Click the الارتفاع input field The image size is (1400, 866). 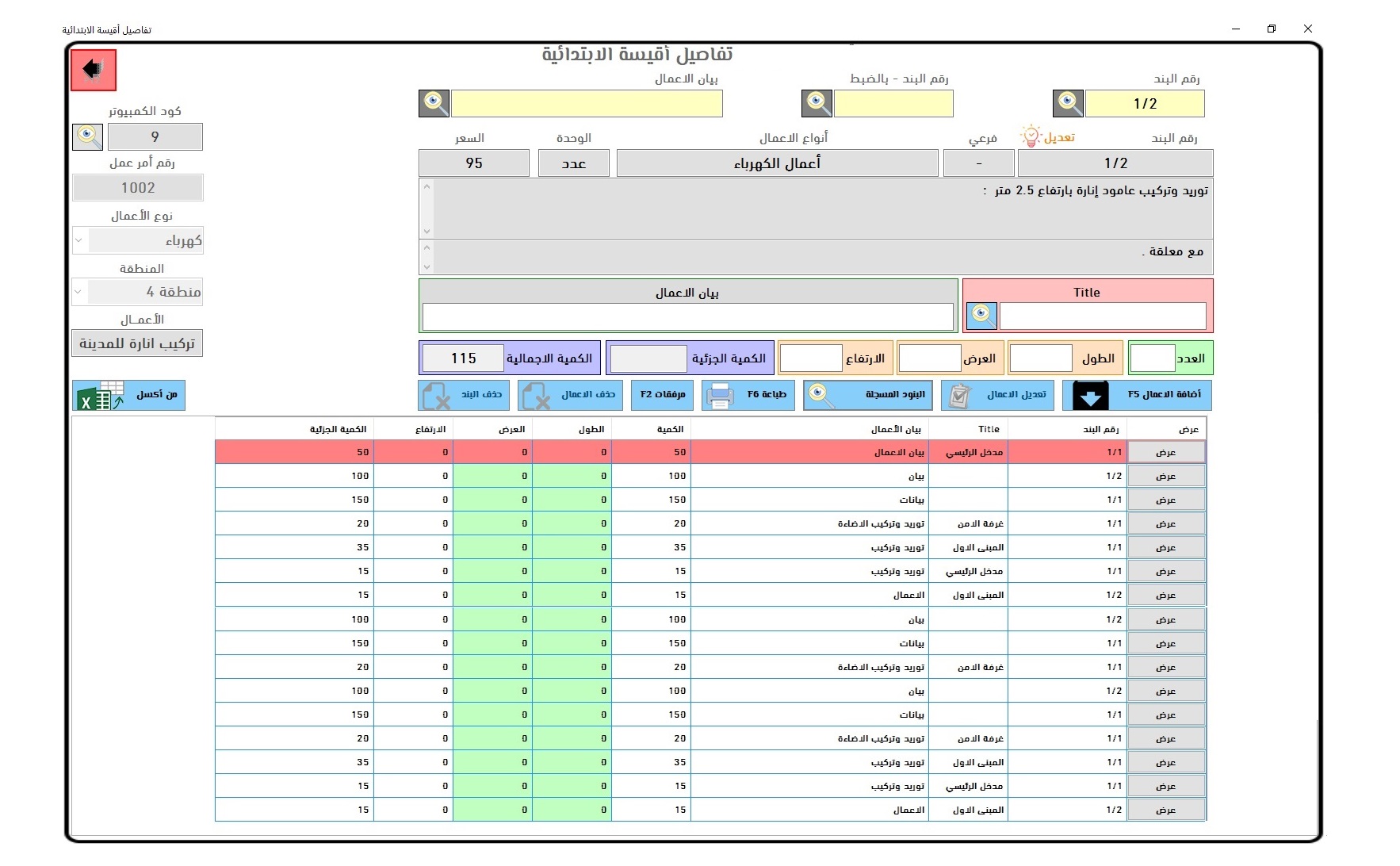tap(811, 358)
